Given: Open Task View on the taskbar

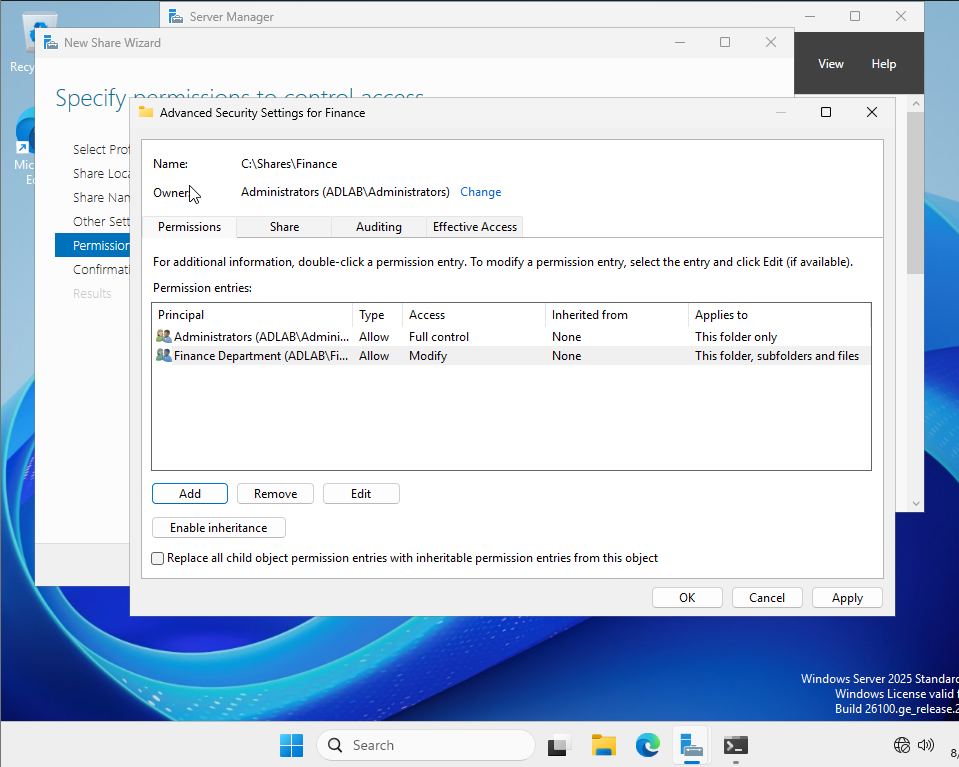Looking at the screenshot, I should click(559, 745).
